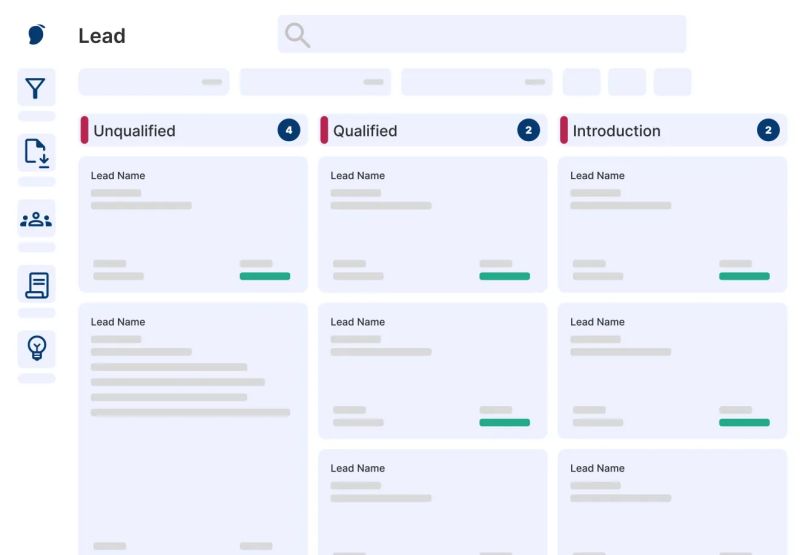Open third Lead Name card in Qualified

(x=433, y=502)
